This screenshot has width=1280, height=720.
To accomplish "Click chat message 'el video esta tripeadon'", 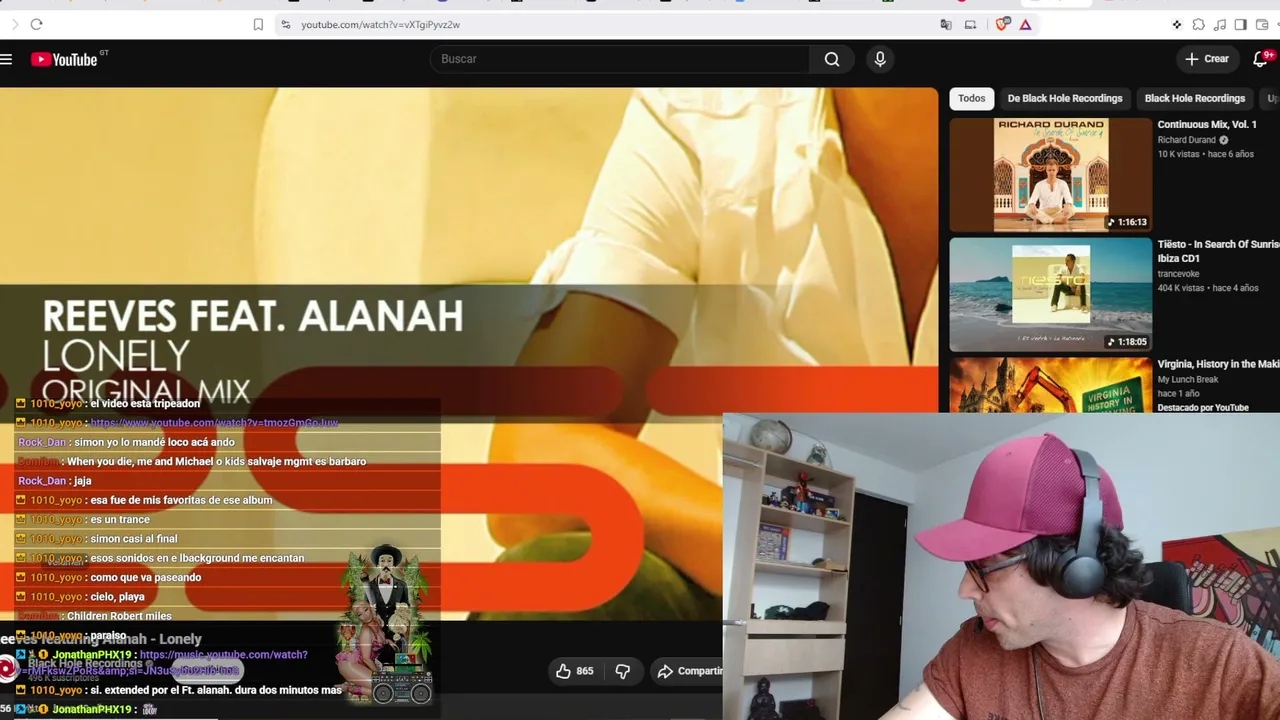I will tap(145, 404).
